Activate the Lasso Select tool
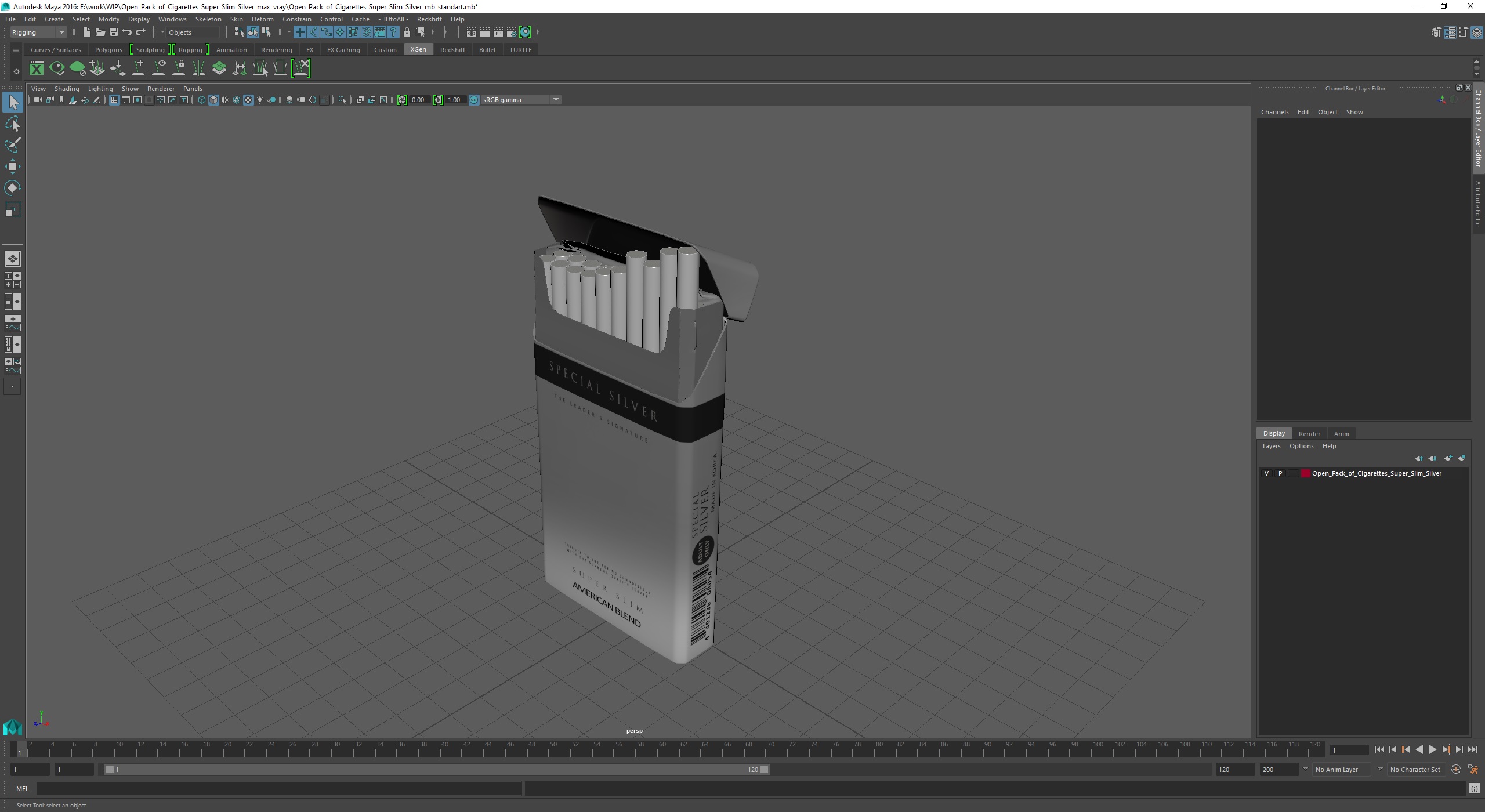The height and width of the screenshot is (812, 1485). 13,124
